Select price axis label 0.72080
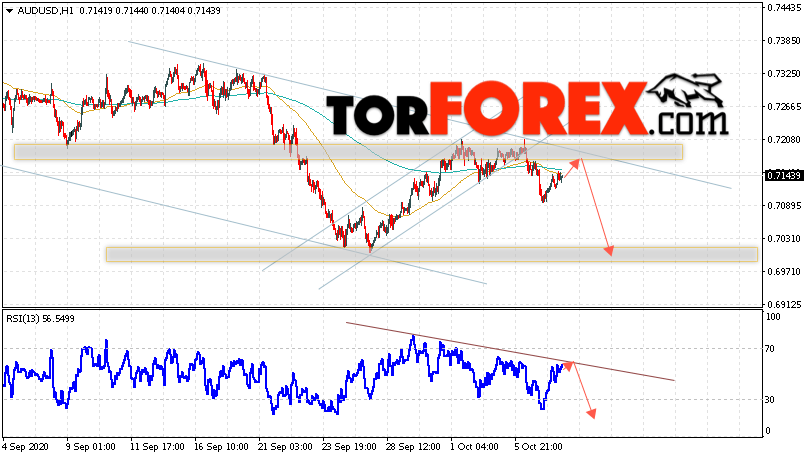 tap(784, 140)
